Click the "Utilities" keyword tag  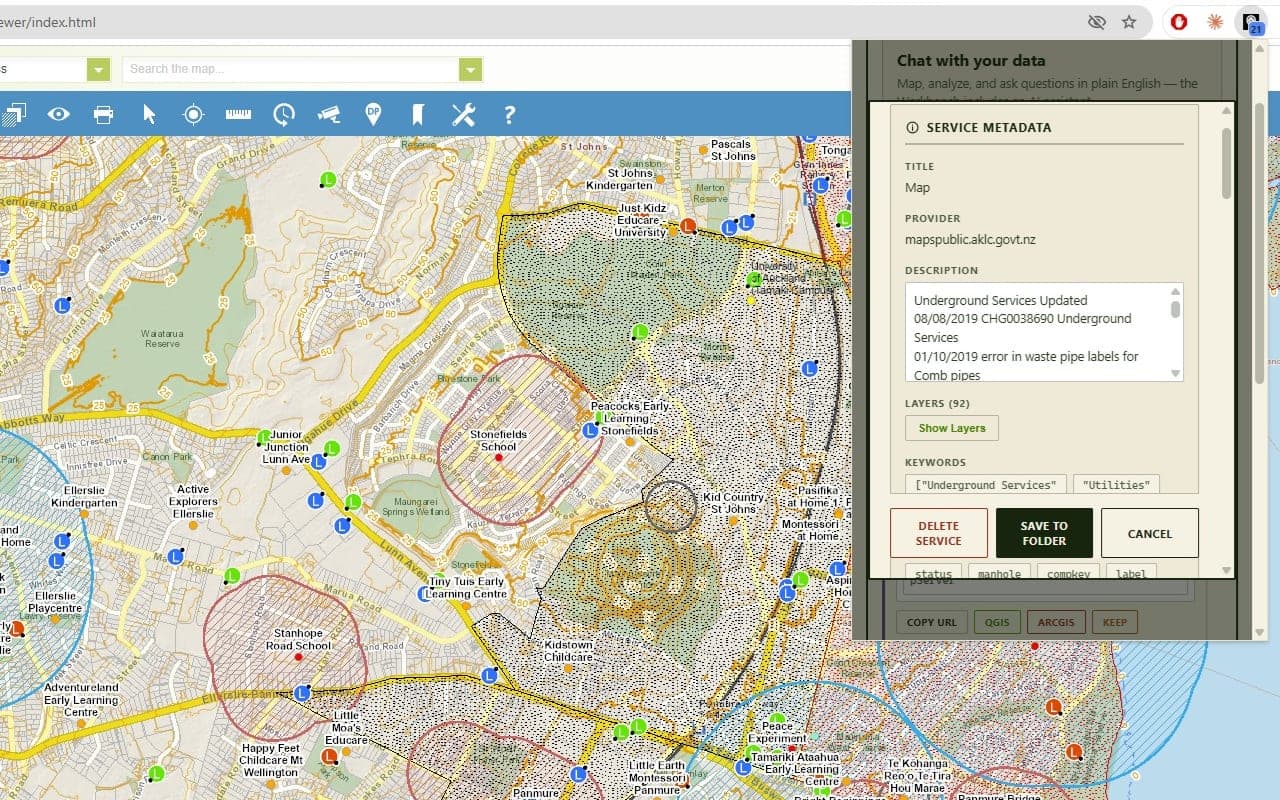pyautogui.click(x=1116, y=485)
